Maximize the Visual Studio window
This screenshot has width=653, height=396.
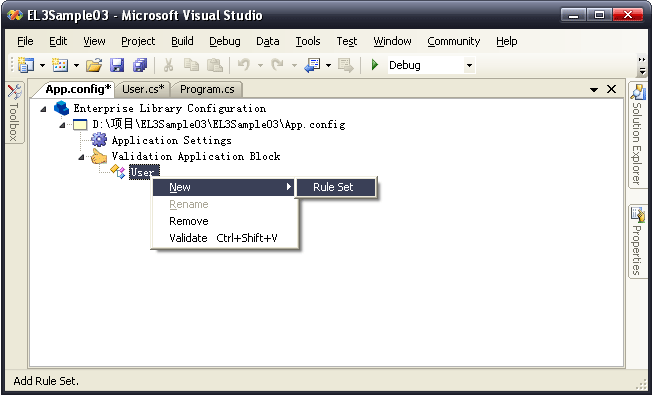(x=600, y=16)
